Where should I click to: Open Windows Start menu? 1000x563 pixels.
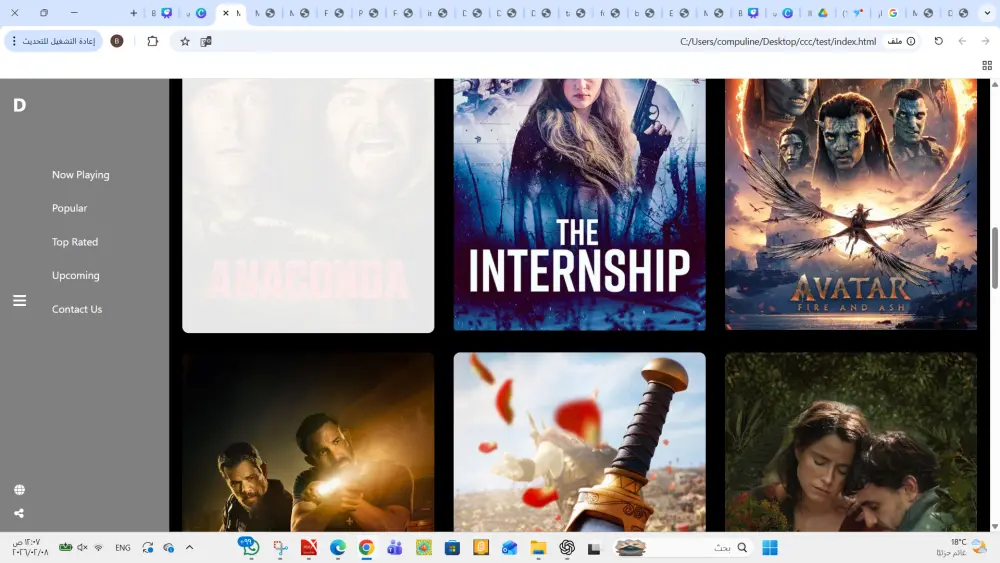(x=770, y=548)
